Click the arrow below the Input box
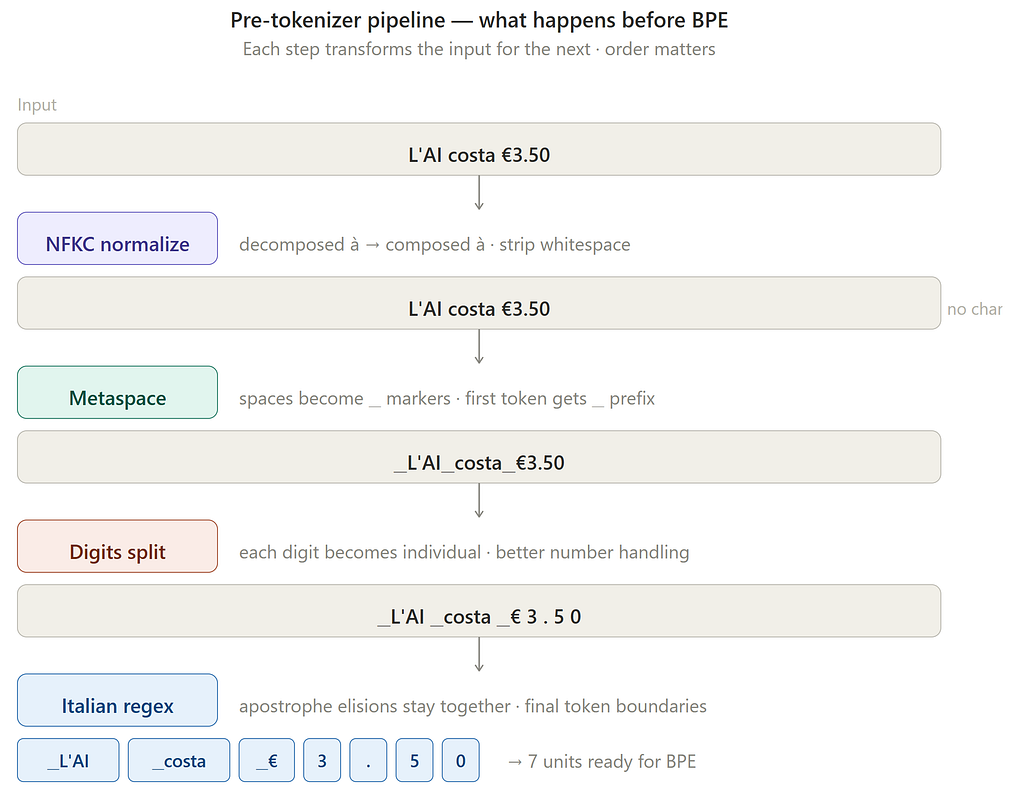 pos(479,193)
